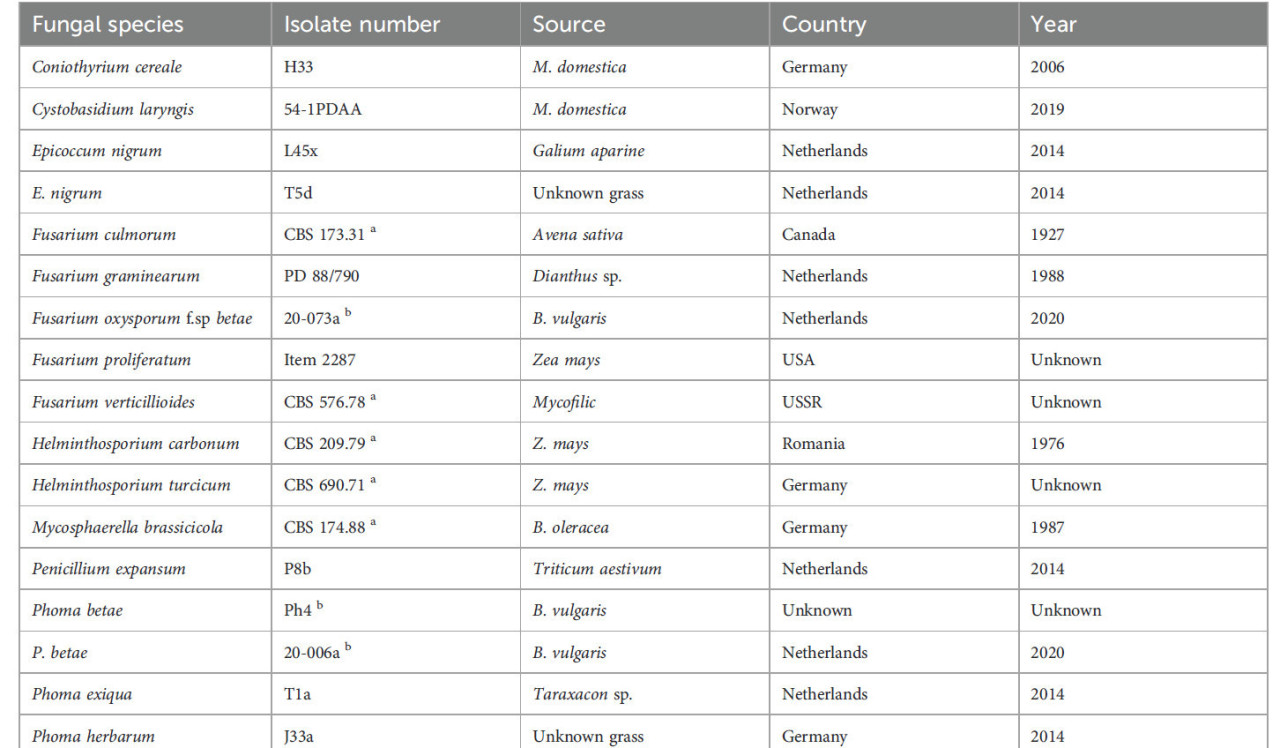Viewport: 1280px width, 748px height.
Task: Click the year 1927 cell
Action: click(x=1047, y=234)
